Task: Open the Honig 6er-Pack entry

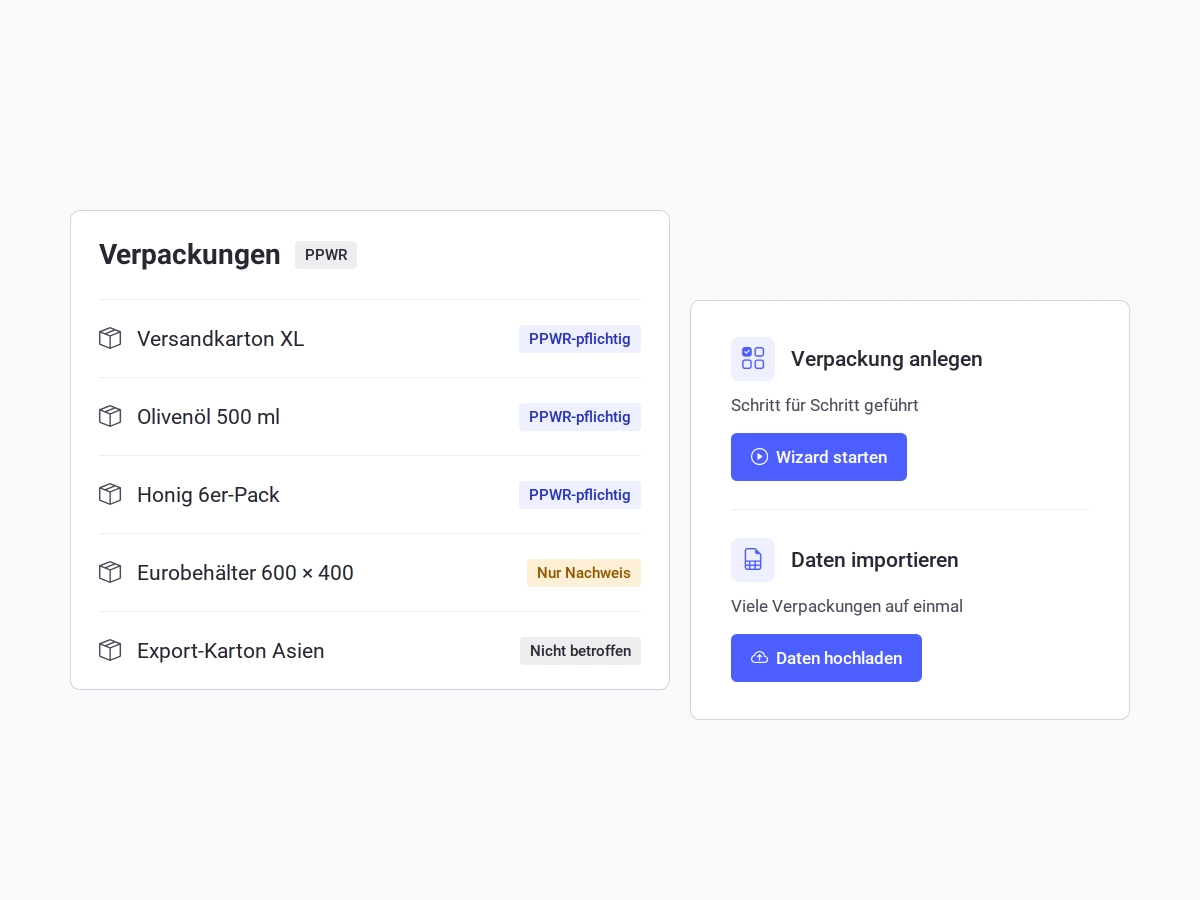Action: click(x=370, y=495)
